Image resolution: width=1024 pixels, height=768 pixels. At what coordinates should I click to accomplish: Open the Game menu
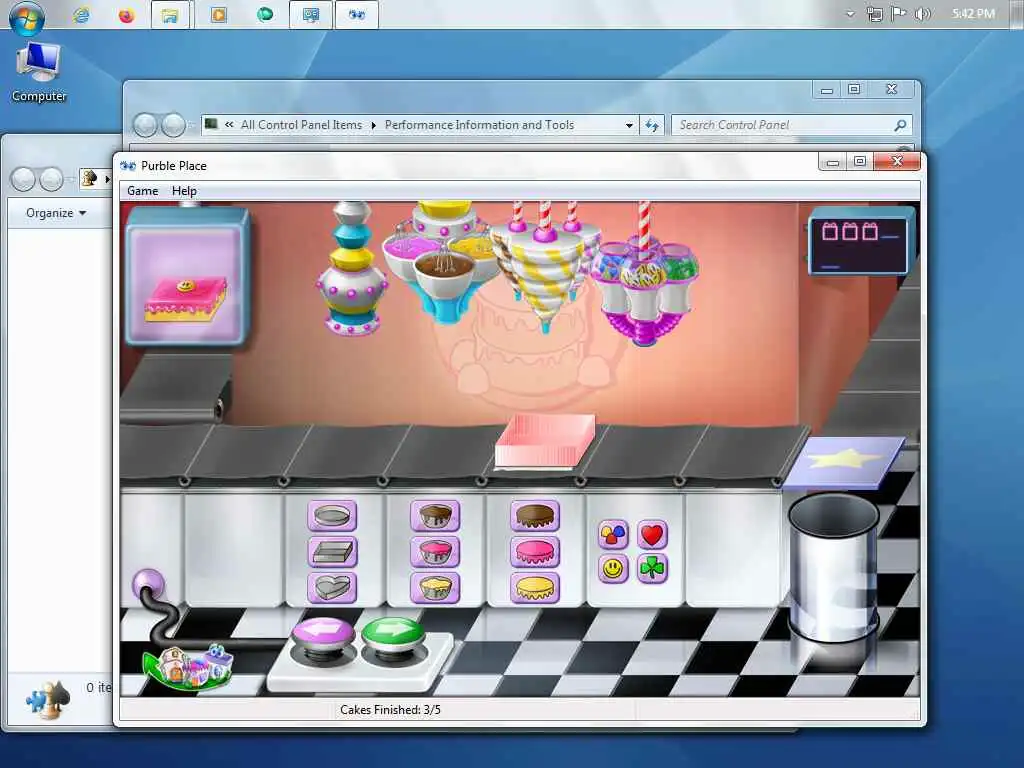[142, 191]
